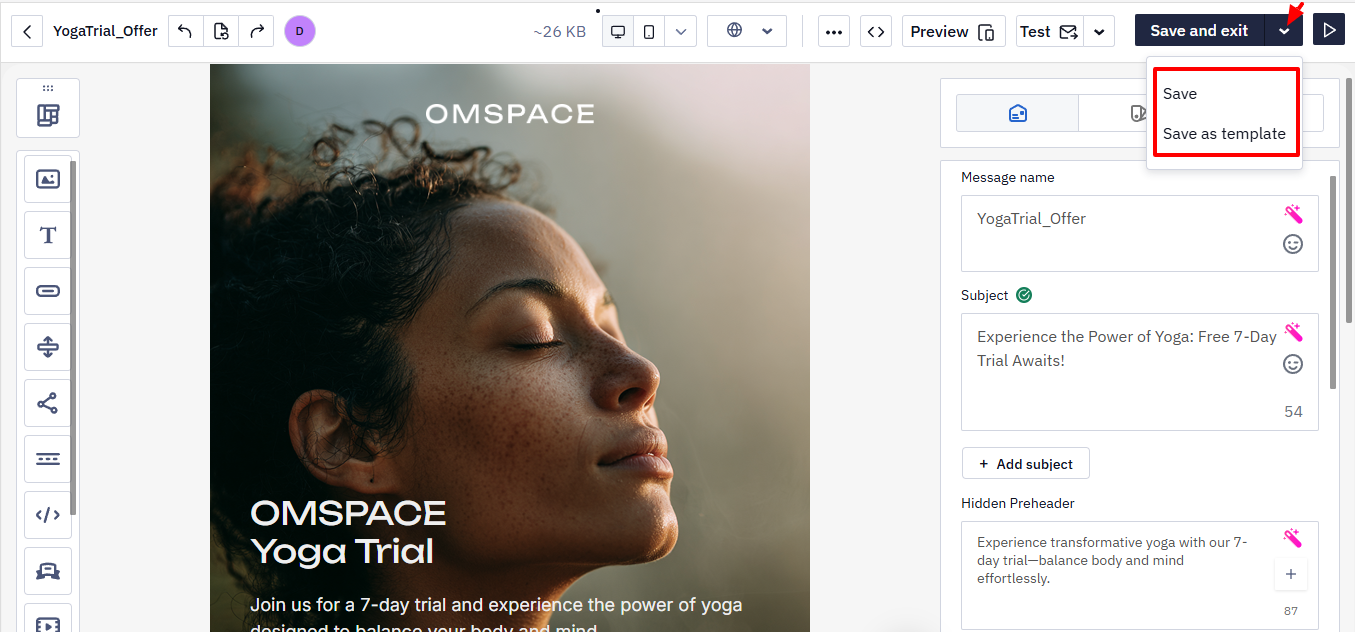Image resolution: width=1355 pixels, height=632 pixels.
Task: Select the Spacer block icon
Action: click(x=48, y=348)
